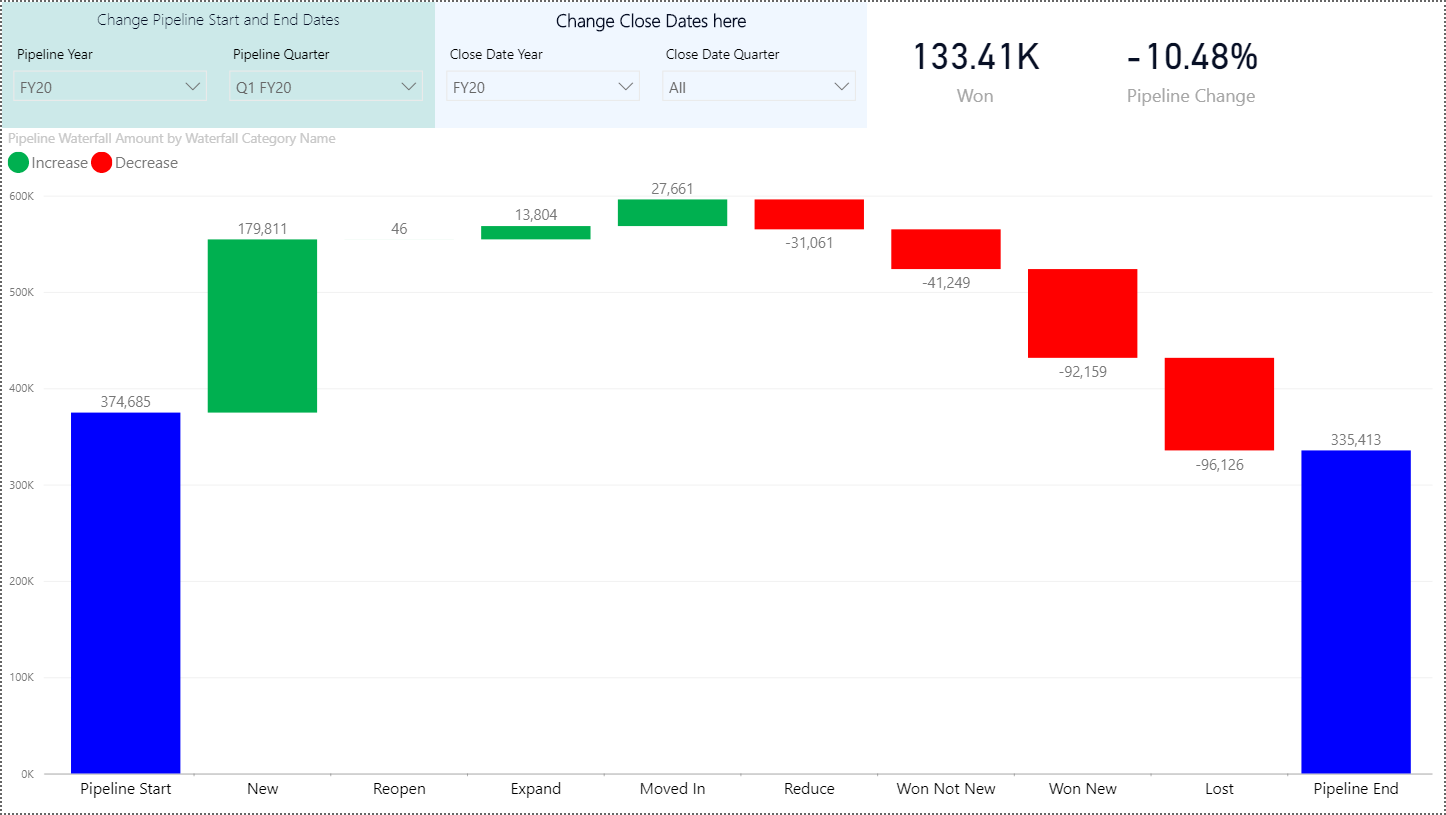Click the 374,685 data label
This screenshot has height=815, width=1446.
coord(126,402)
